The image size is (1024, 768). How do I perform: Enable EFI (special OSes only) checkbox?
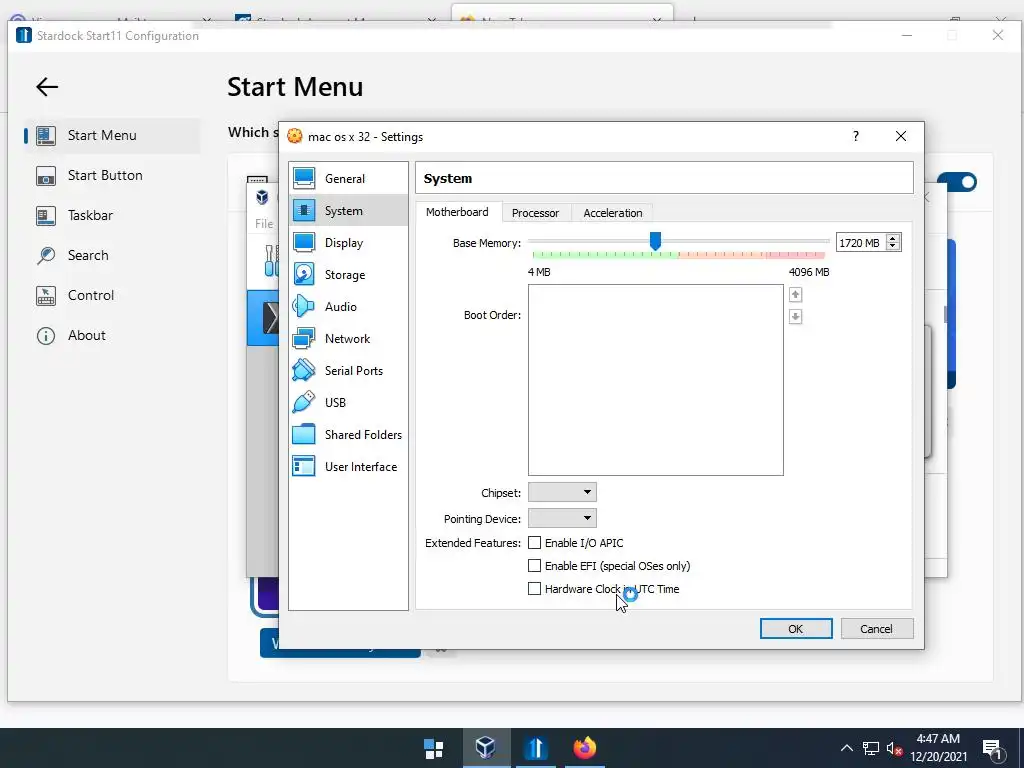coord(534,566)
